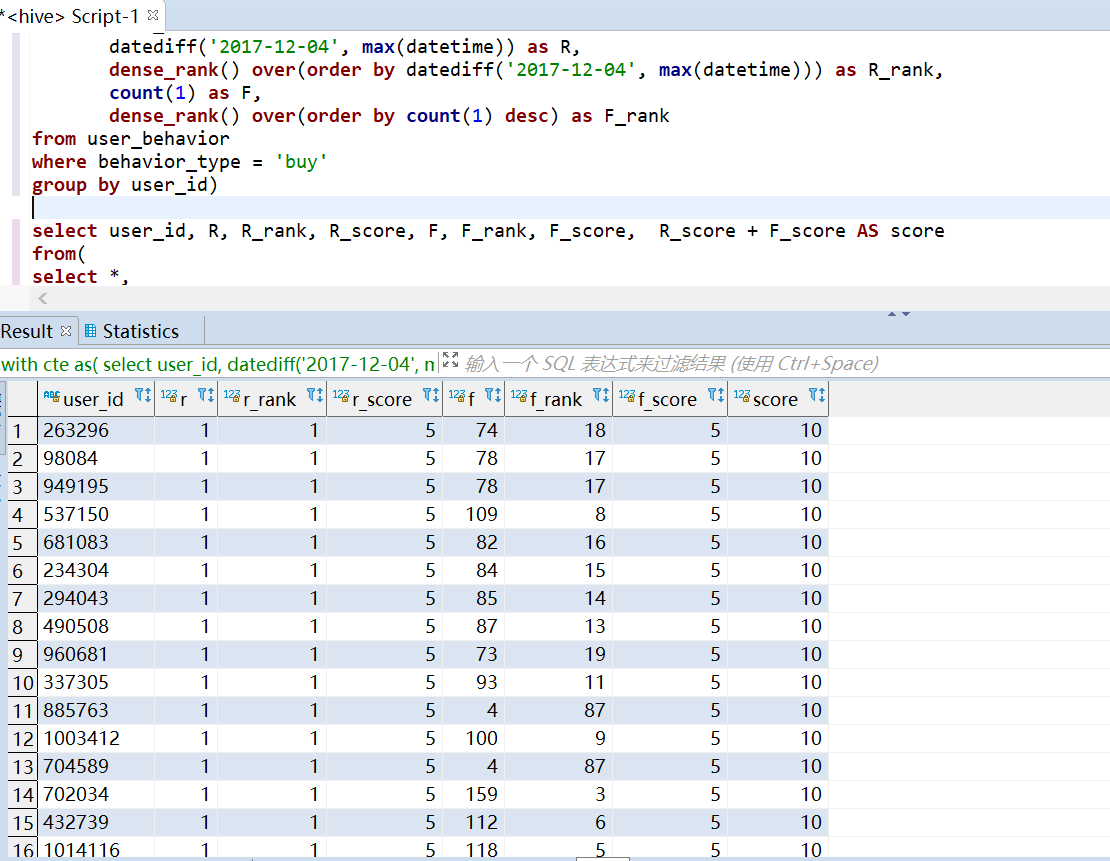Click the numeric type icon on r_rank header
The width and height of the screenshot is (1110, 861).
[232, 397]
